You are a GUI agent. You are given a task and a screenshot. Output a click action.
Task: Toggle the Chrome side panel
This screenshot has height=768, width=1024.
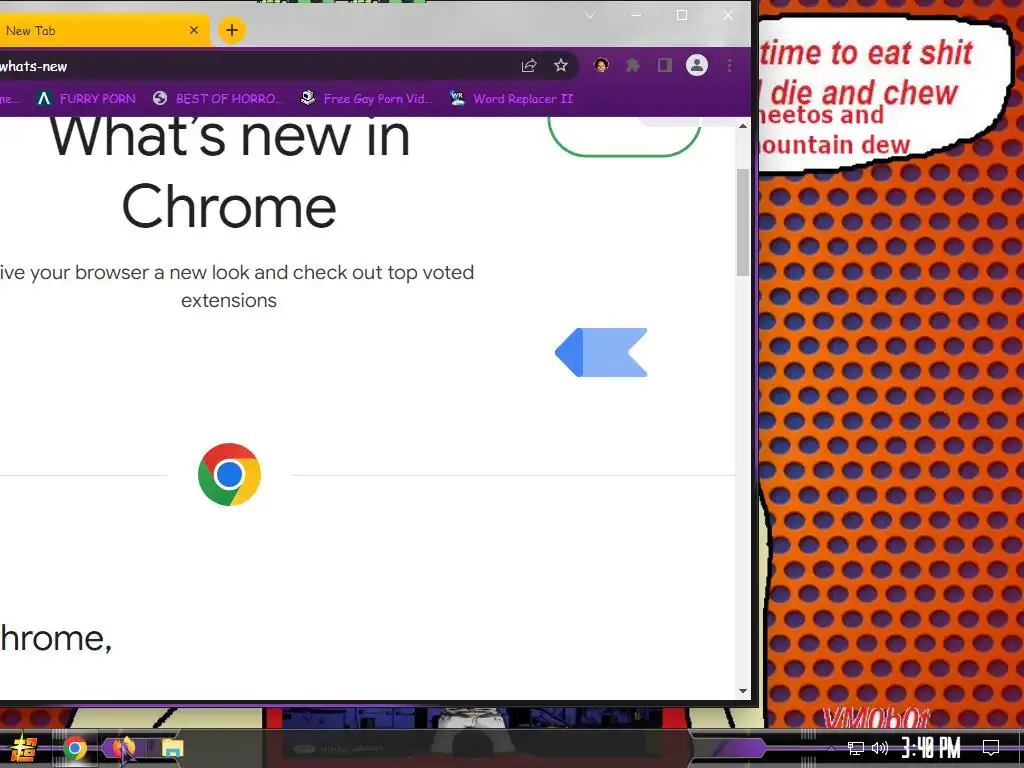(665, 65)
